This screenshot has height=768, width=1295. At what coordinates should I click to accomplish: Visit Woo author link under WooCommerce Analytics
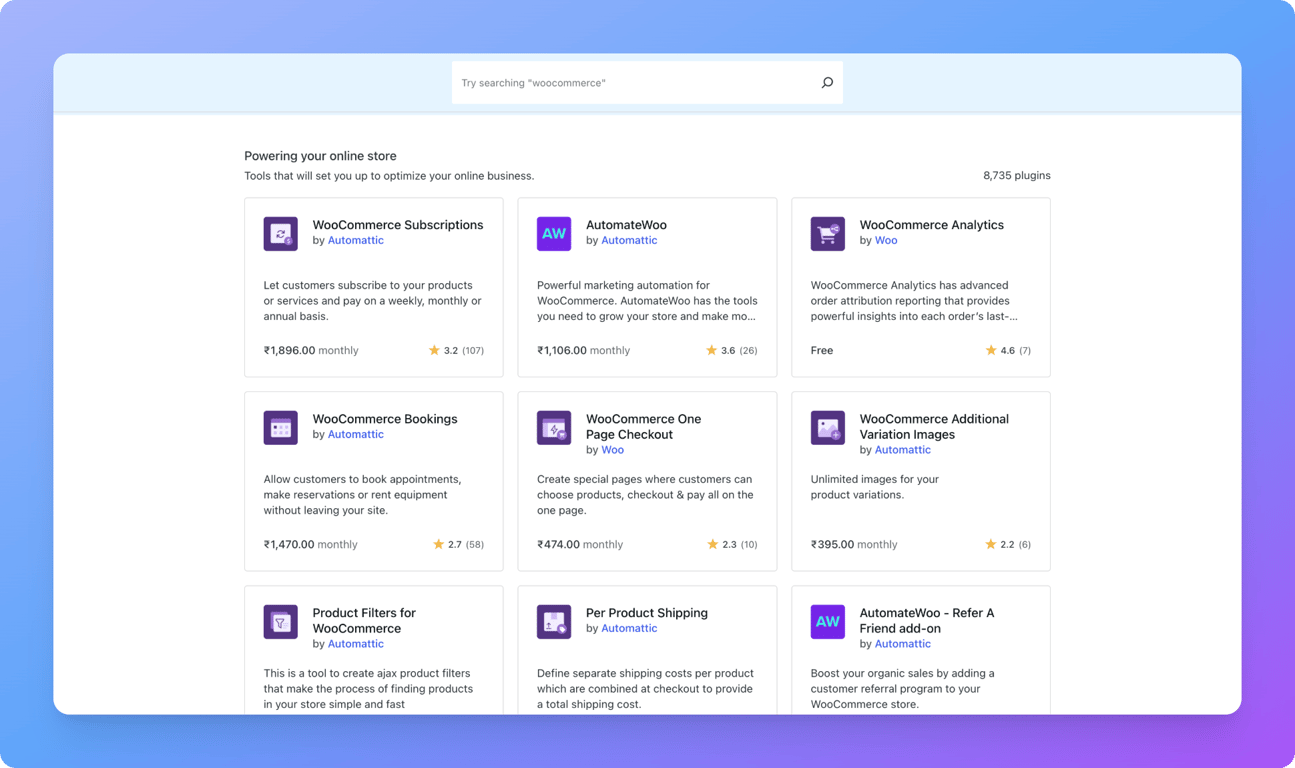(886, 241)
